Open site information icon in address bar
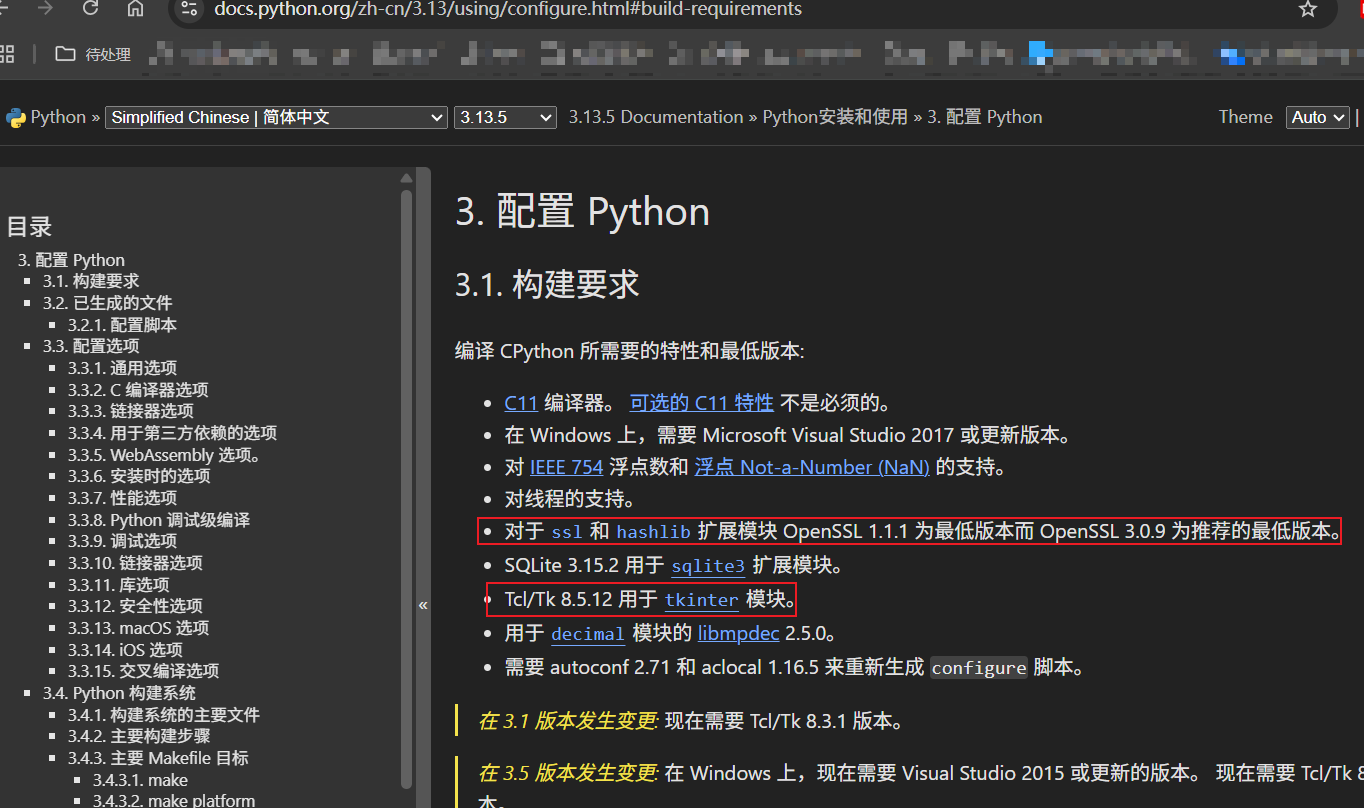Screen dimensions: 1364x808 pyautogui.click(x=190, y=9)
